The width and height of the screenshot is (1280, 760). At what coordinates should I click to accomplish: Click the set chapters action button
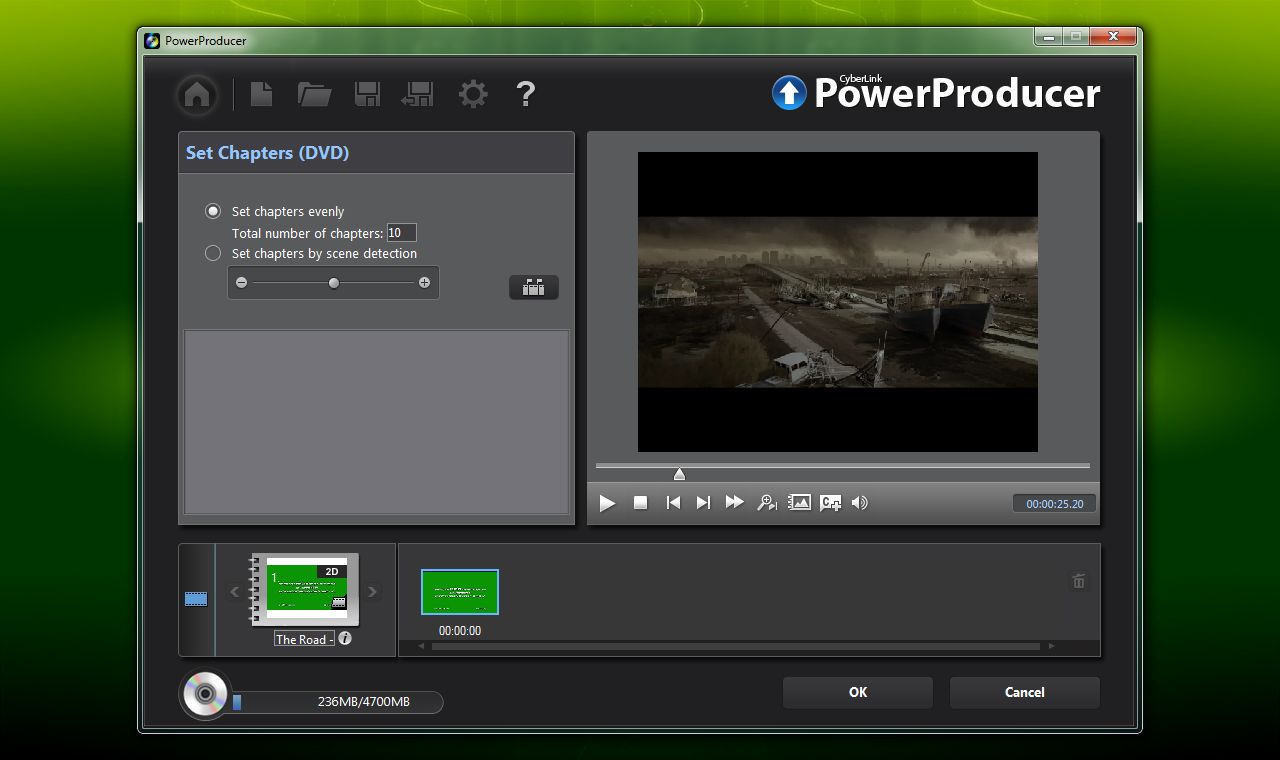(x=534, y=288)
